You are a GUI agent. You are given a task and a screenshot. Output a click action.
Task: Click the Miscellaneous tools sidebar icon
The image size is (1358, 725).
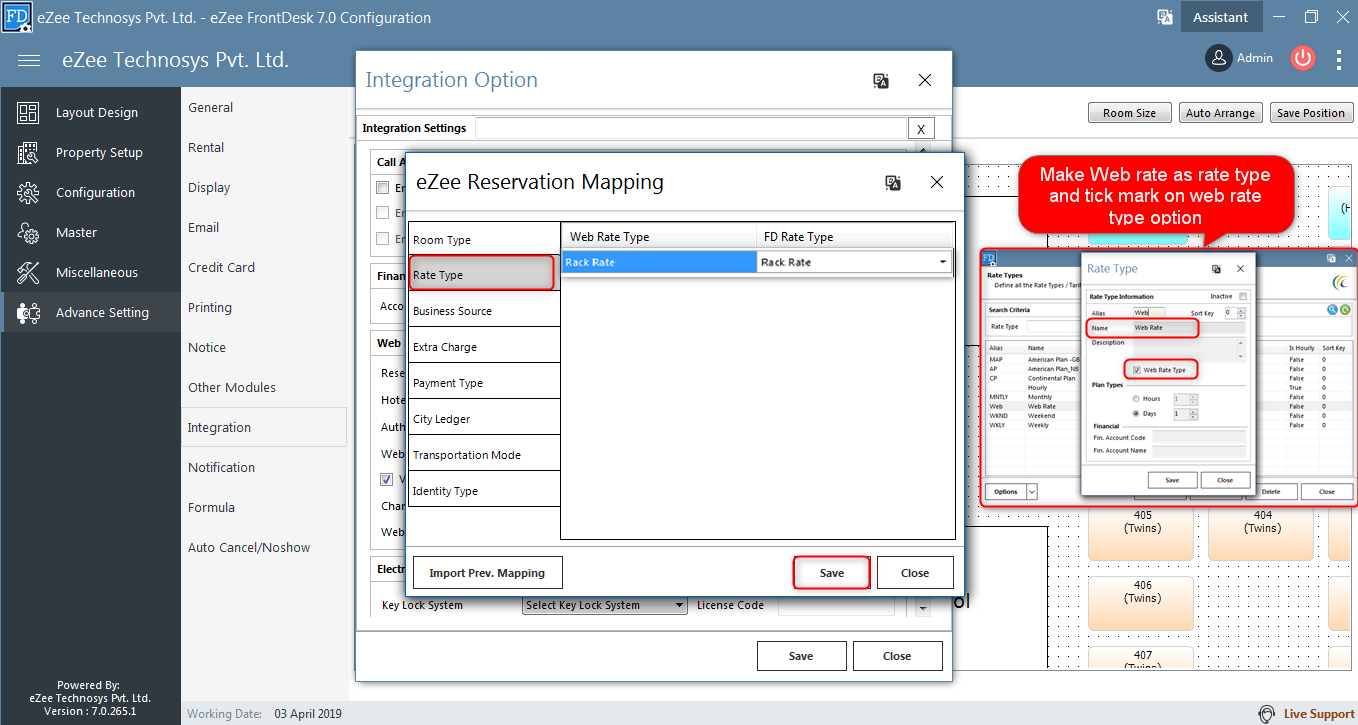pos(28,273)
